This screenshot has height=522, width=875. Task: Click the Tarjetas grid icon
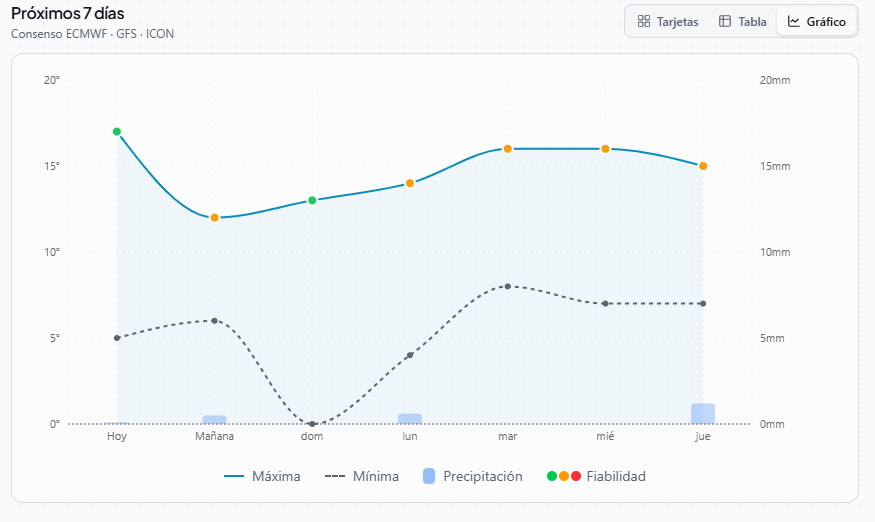point(644,21)
